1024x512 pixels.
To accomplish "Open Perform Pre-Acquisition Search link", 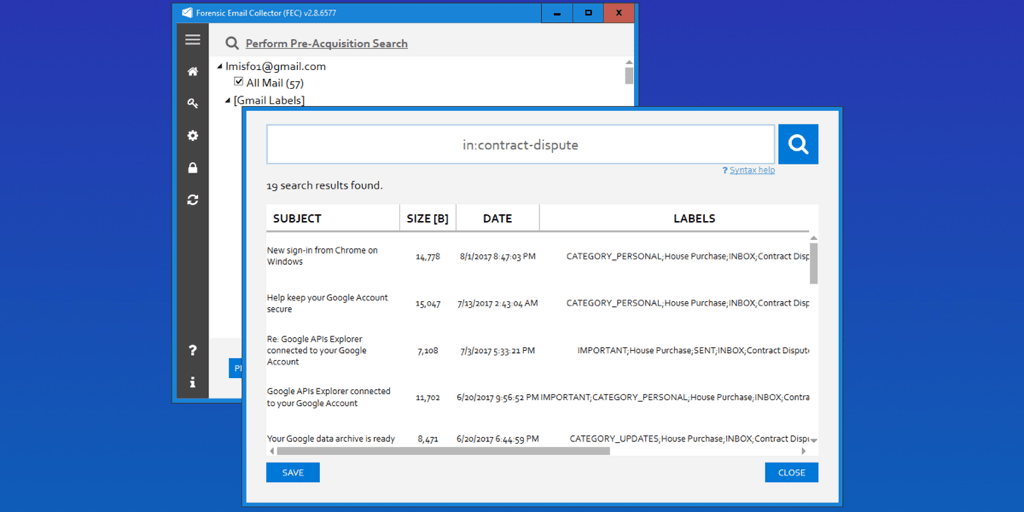I will point(327,44).
